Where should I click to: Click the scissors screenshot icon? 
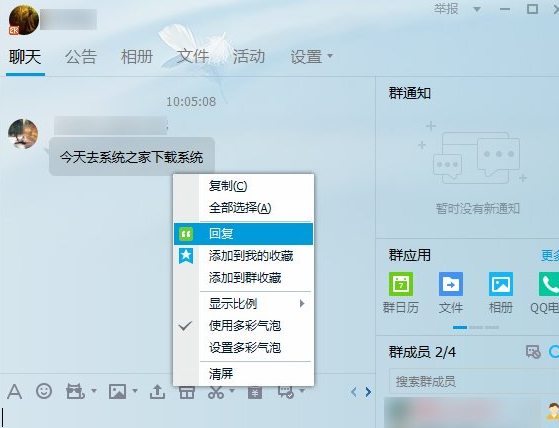[216, 392]
